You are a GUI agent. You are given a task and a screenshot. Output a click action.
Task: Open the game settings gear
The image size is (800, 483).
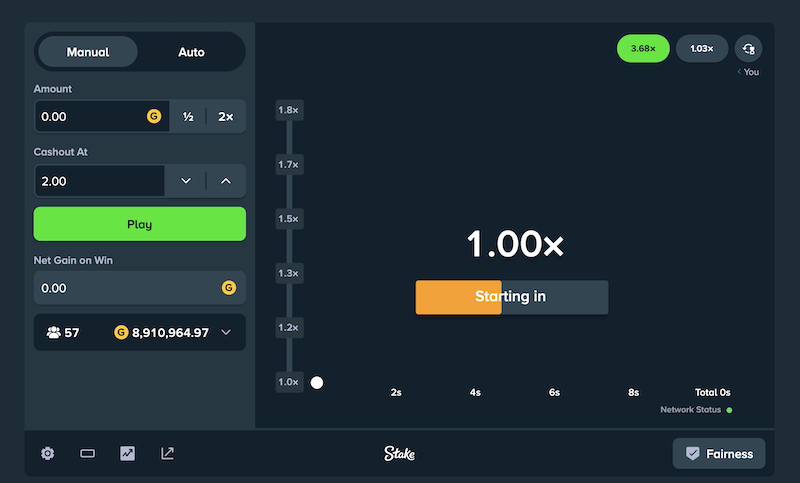click(x=47, y=453)
